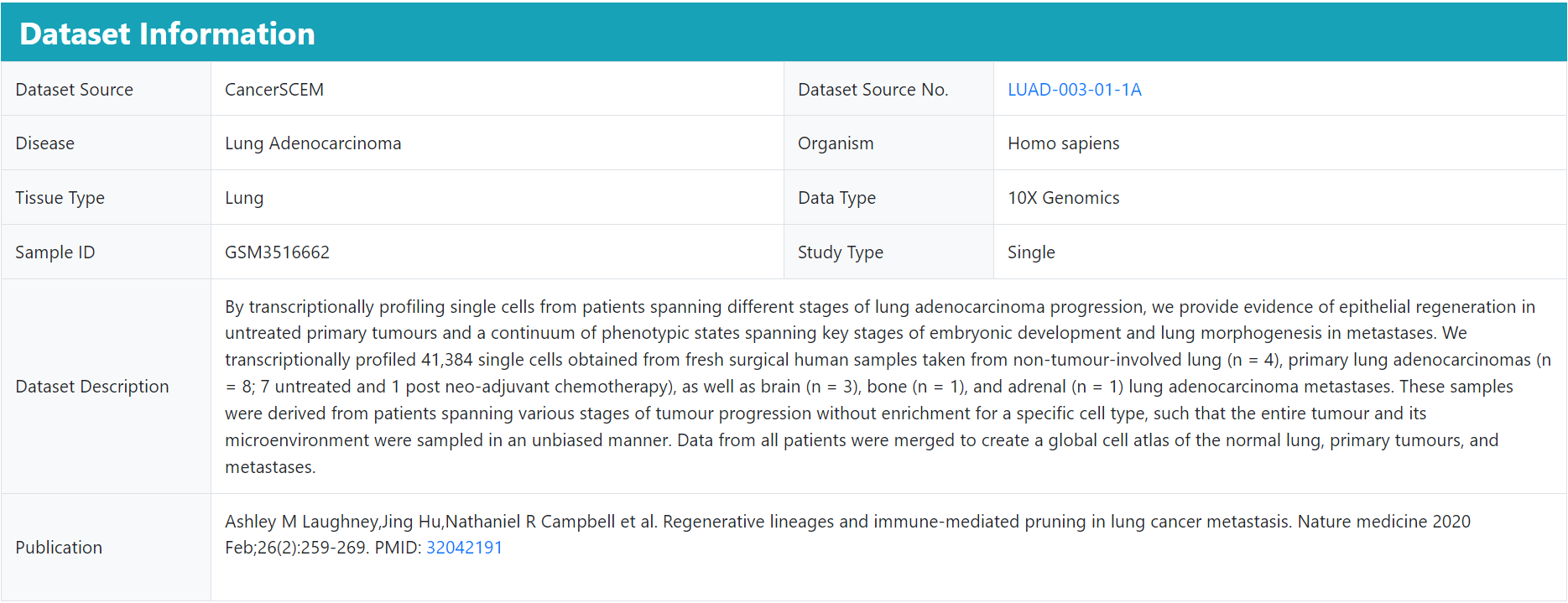Select the 10X Genomics data type value

1063,198
